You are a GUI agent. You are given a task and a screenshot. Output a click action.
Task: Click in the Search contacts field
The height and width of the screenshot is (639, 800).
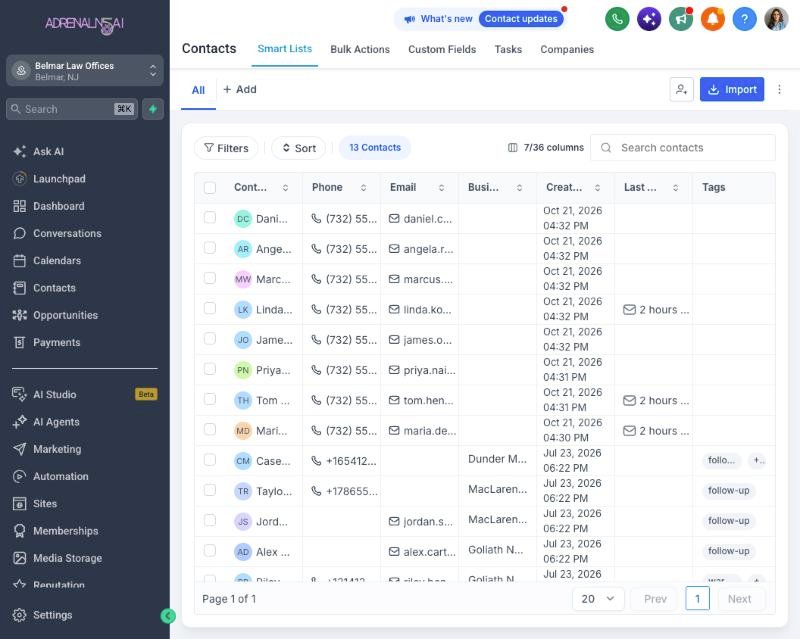pyautogui.click(x=683, y=148)
